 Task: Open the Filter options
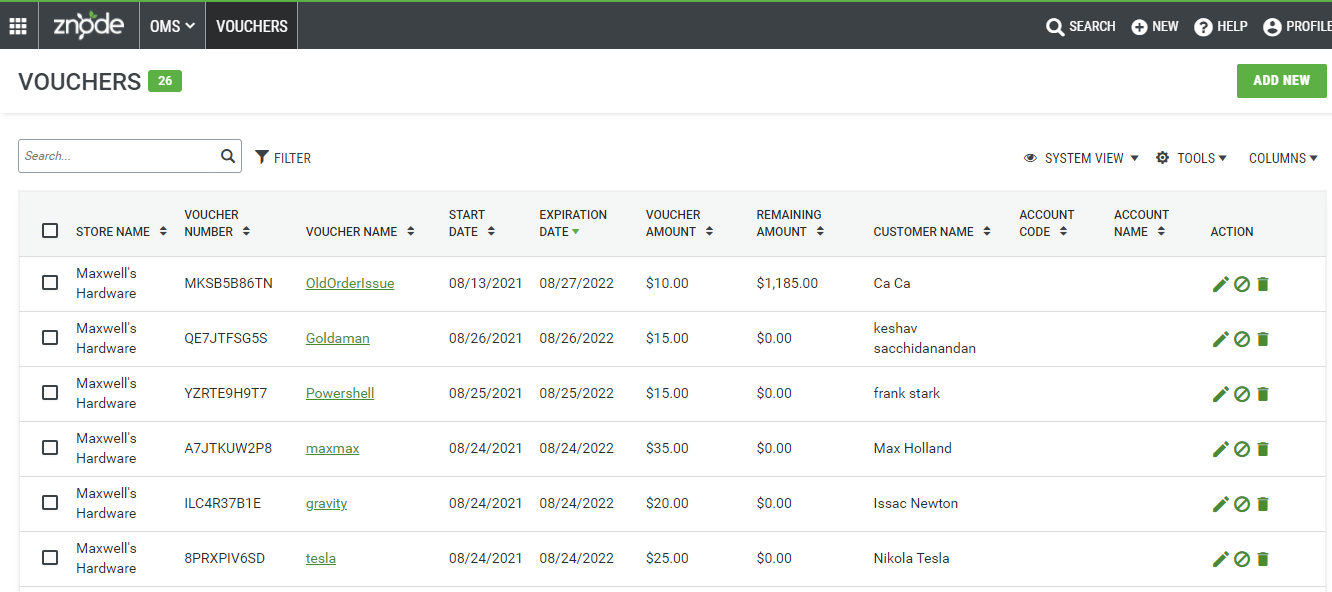pos(283,158)
